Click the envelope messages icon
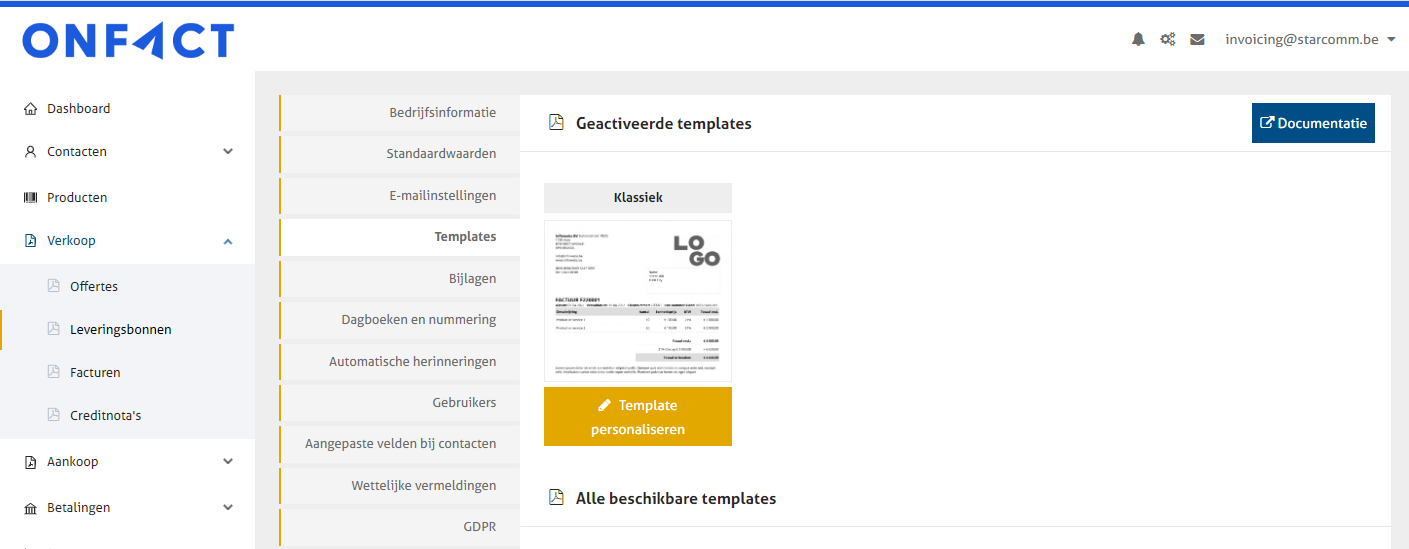 point(1197,40)
